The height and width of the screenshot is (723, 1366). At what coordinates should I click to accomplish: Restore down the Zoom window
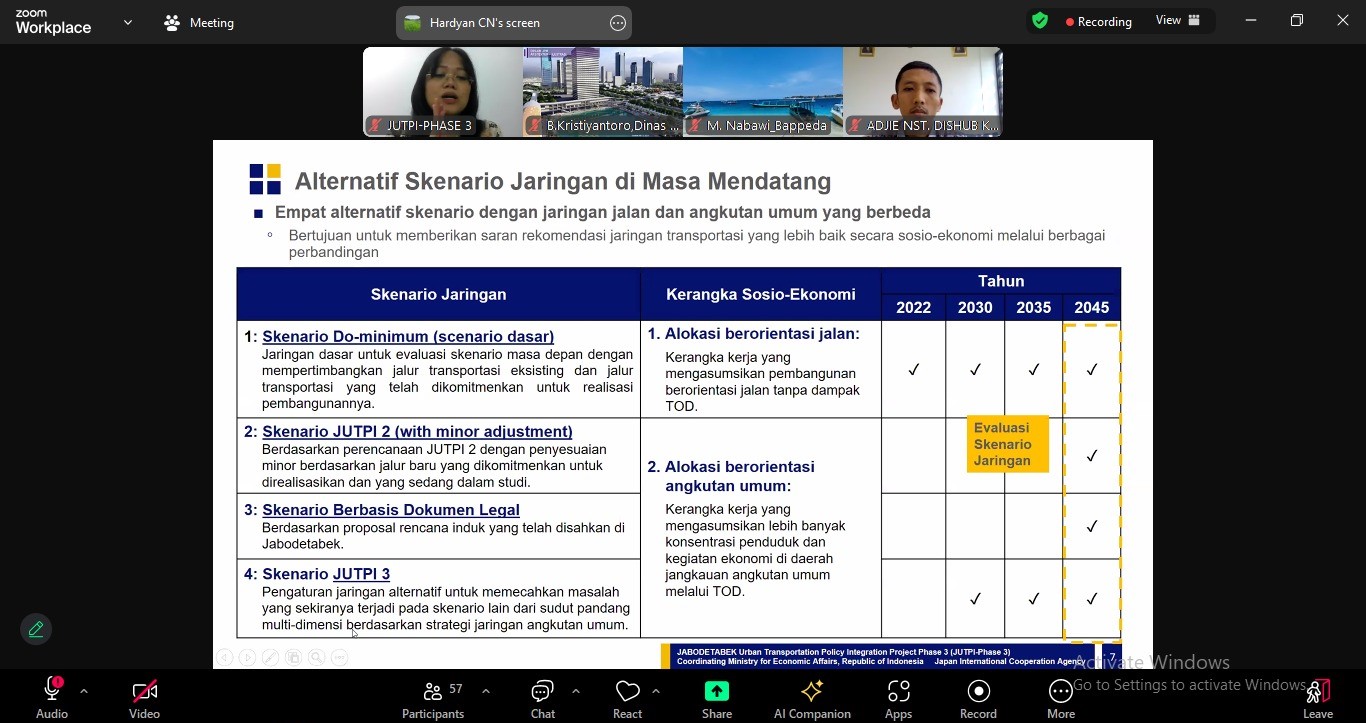(1297, 20)
